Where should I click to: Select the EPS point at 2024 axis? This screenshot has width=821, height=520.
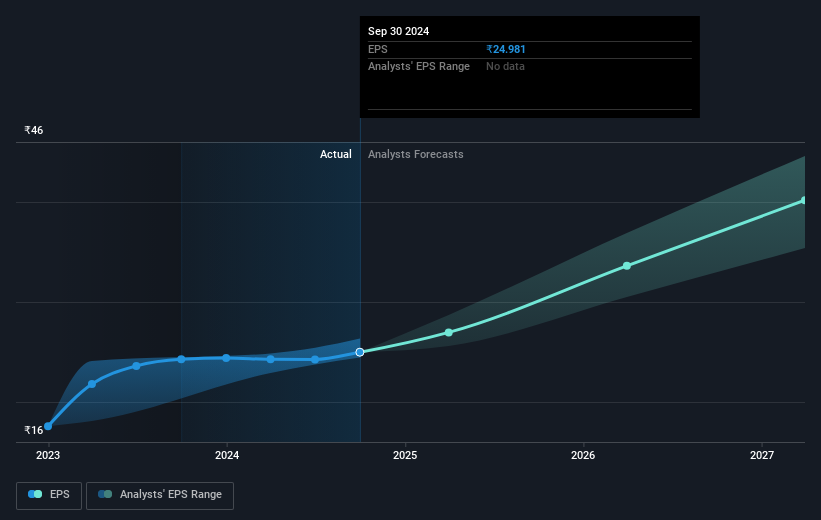(x=226, y=358)
